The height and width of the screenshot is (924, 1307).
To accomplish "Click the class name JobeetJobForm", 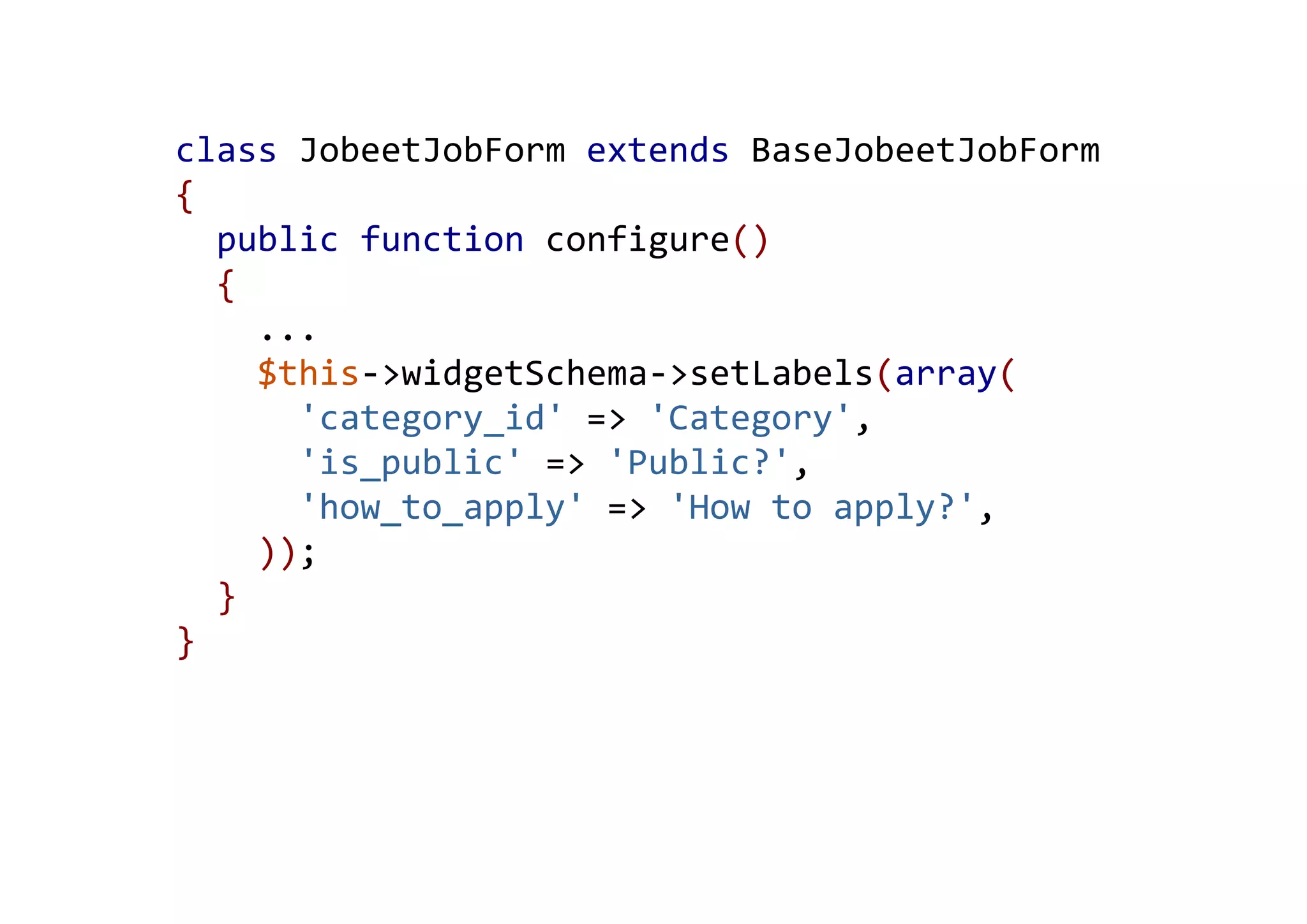I will tap(432, 151).
